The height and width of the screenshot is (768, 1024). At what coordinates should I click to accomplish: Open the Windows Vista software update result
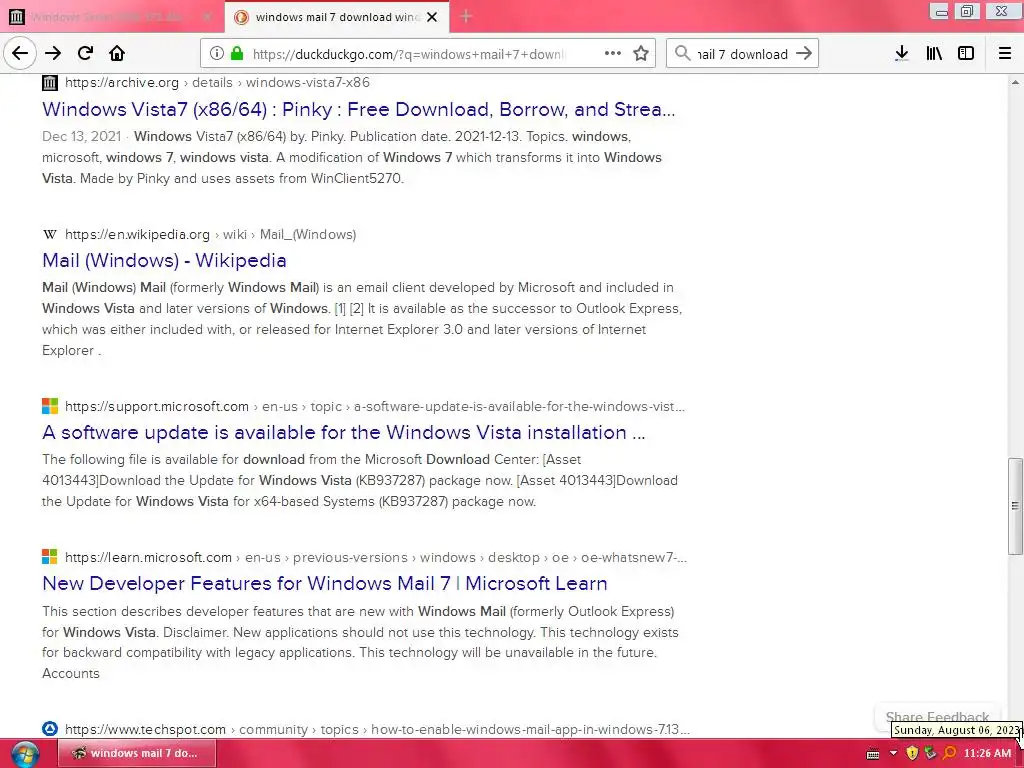[344, 432]
